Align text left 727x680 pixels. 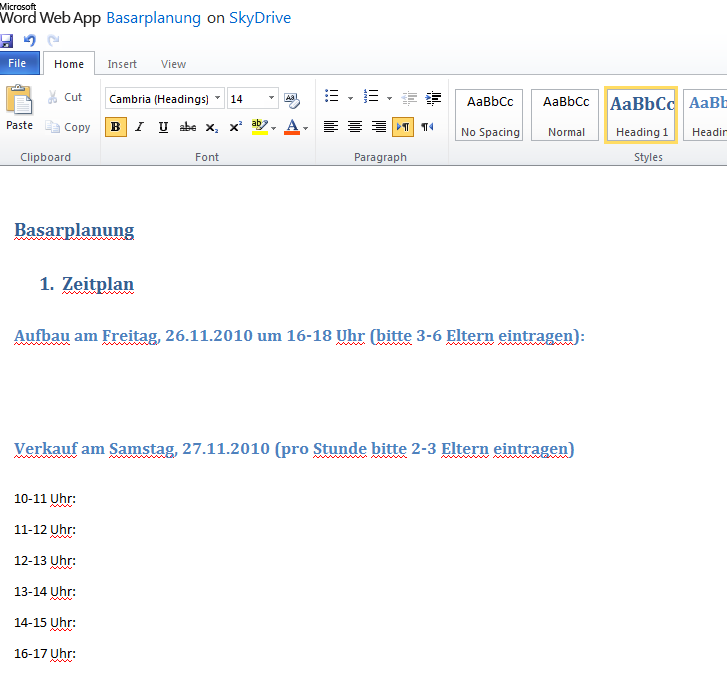tap(331, 127)
